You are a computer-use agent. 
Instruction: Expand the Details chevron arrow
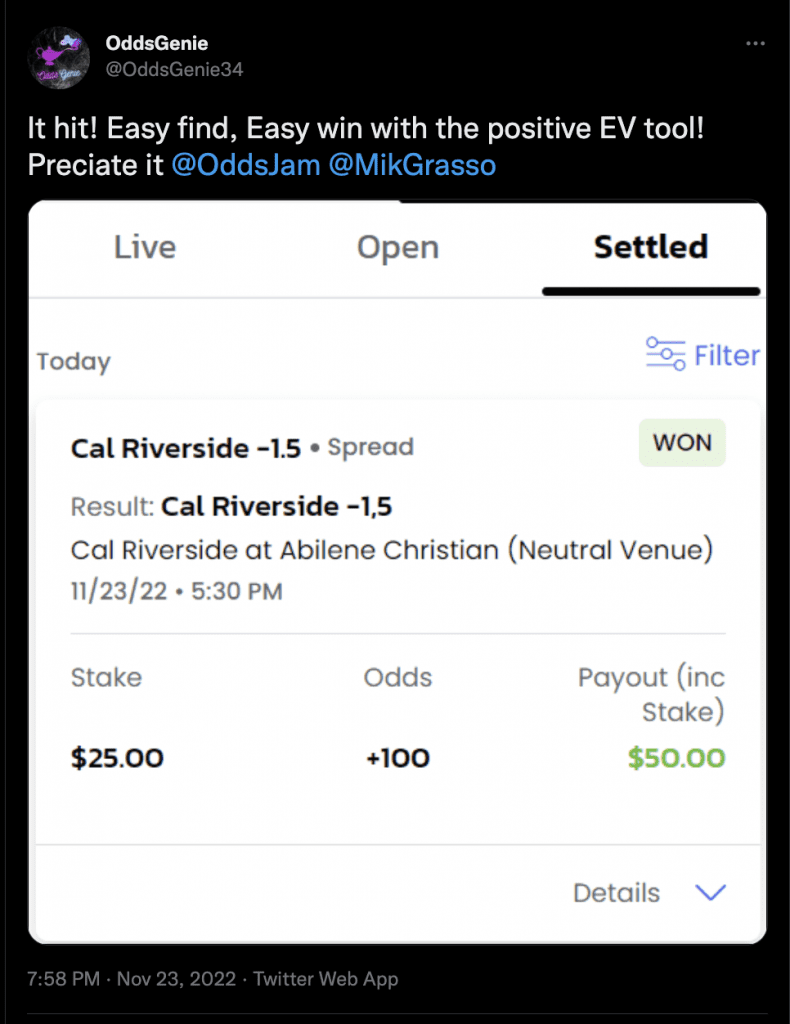coord(710,892)
